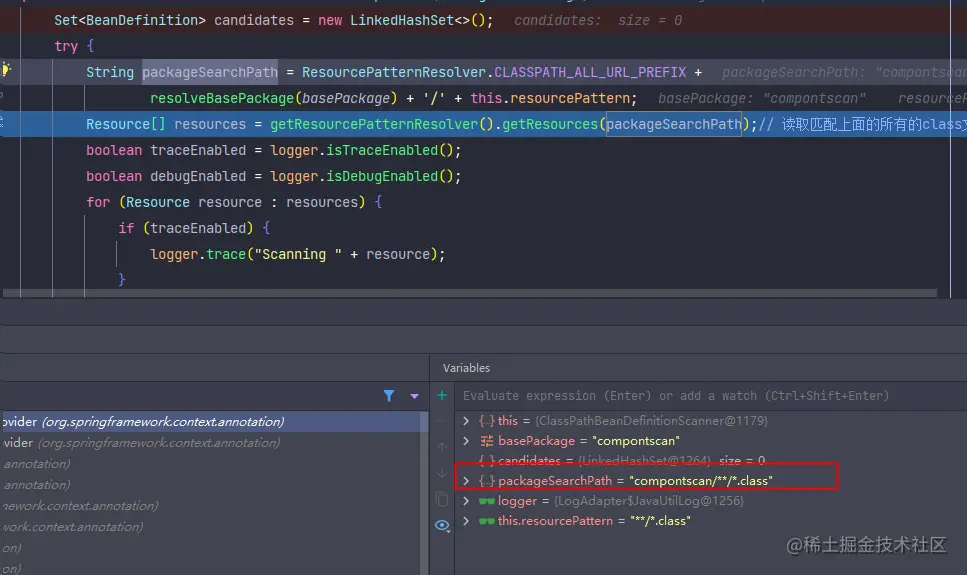Expand the logger variable node
The height and width of the screenshot is (575, 967).
point(466,500)
